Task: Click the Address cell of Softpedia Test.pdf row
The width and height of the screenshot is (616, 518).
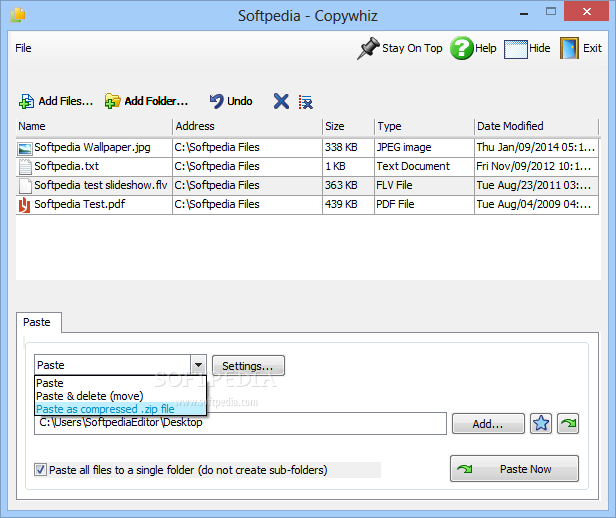Action: pyautogui.click(x=247, y=205)
